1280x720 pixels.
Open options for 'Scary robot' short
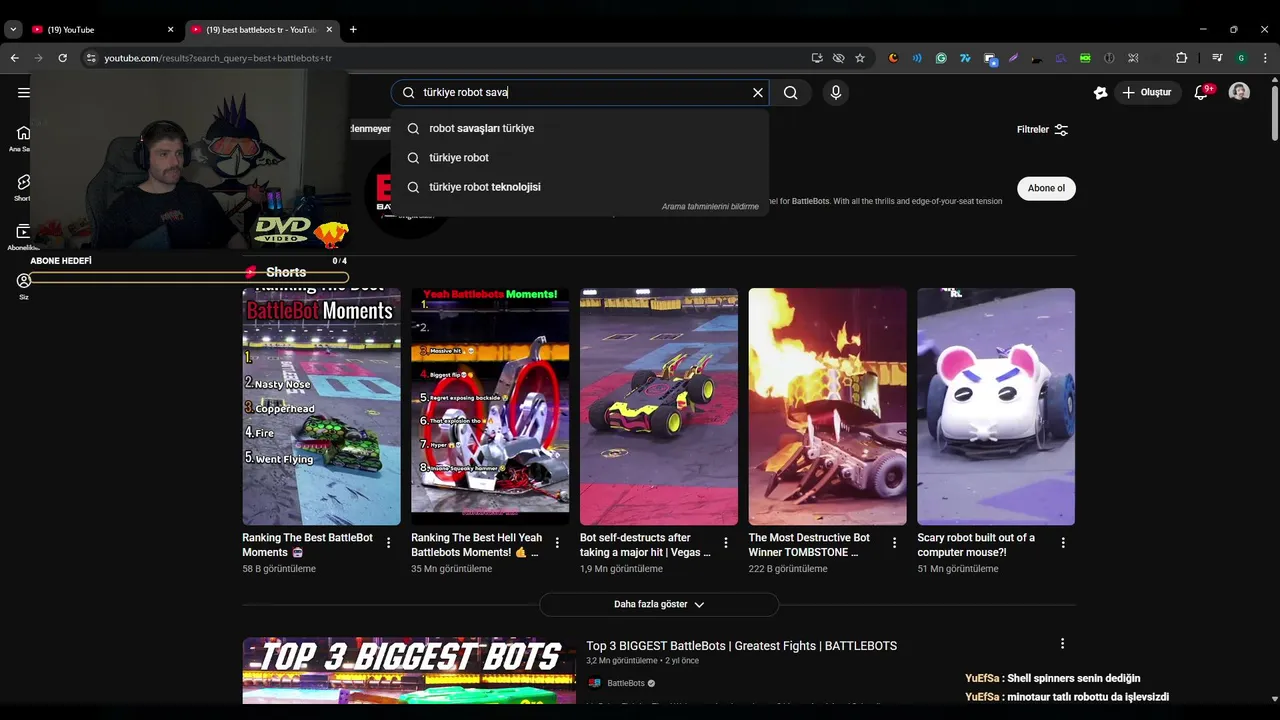pyautogui.click(x=1063, y=543)
